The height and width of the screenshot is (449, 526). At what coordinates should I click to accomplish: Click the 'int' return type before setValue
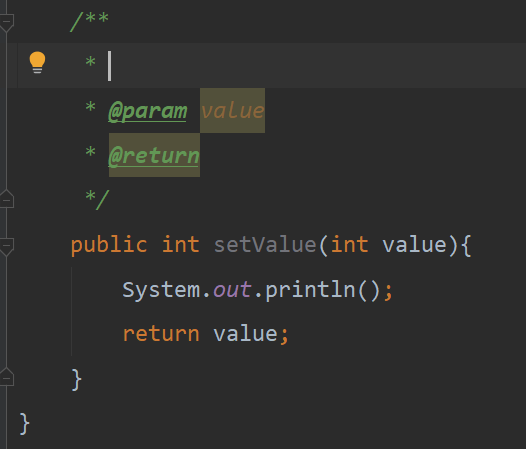(181, 245)
